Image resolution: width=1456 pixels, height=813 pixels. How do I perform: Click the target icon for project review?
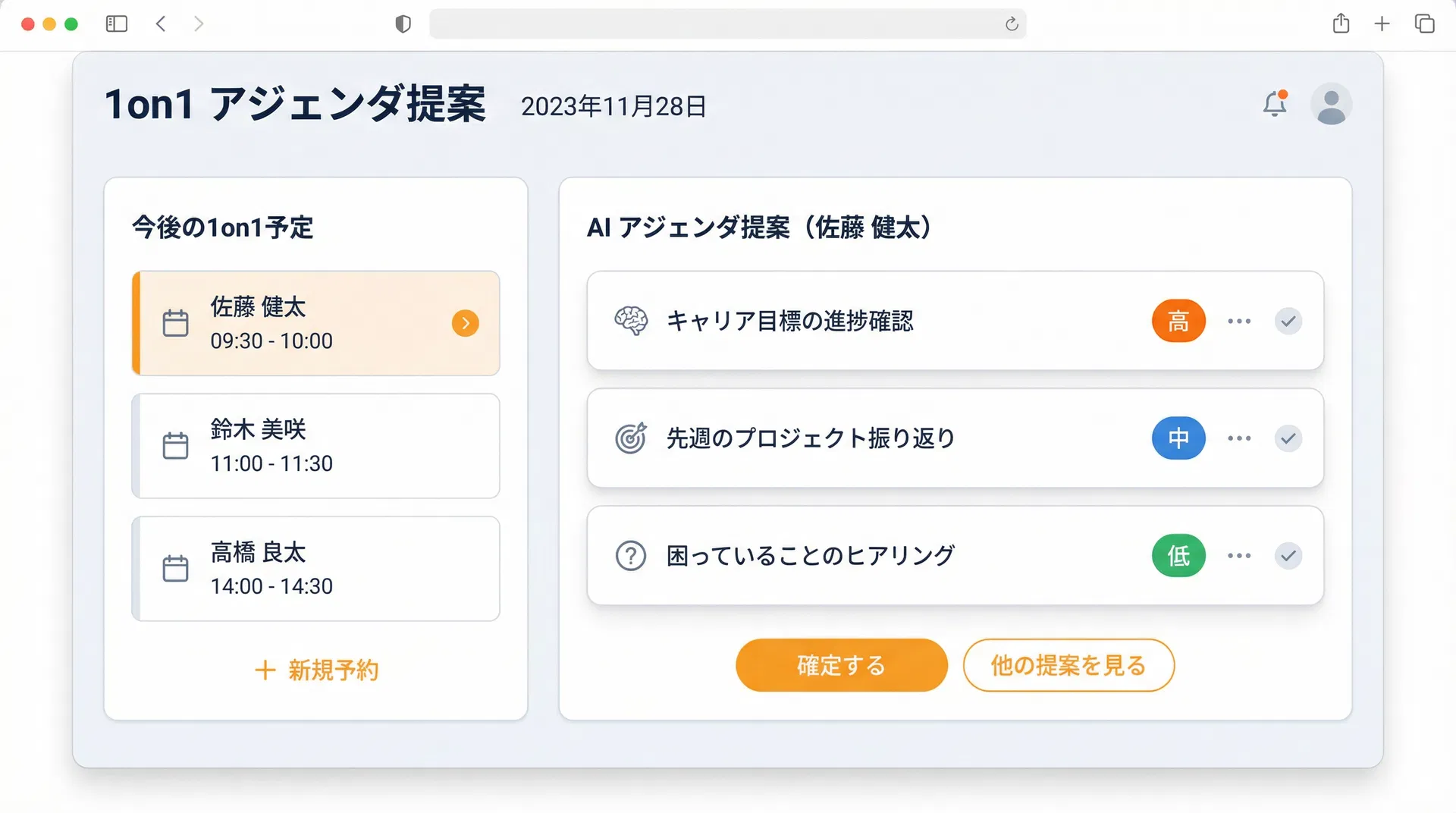(x=631, y=438)
